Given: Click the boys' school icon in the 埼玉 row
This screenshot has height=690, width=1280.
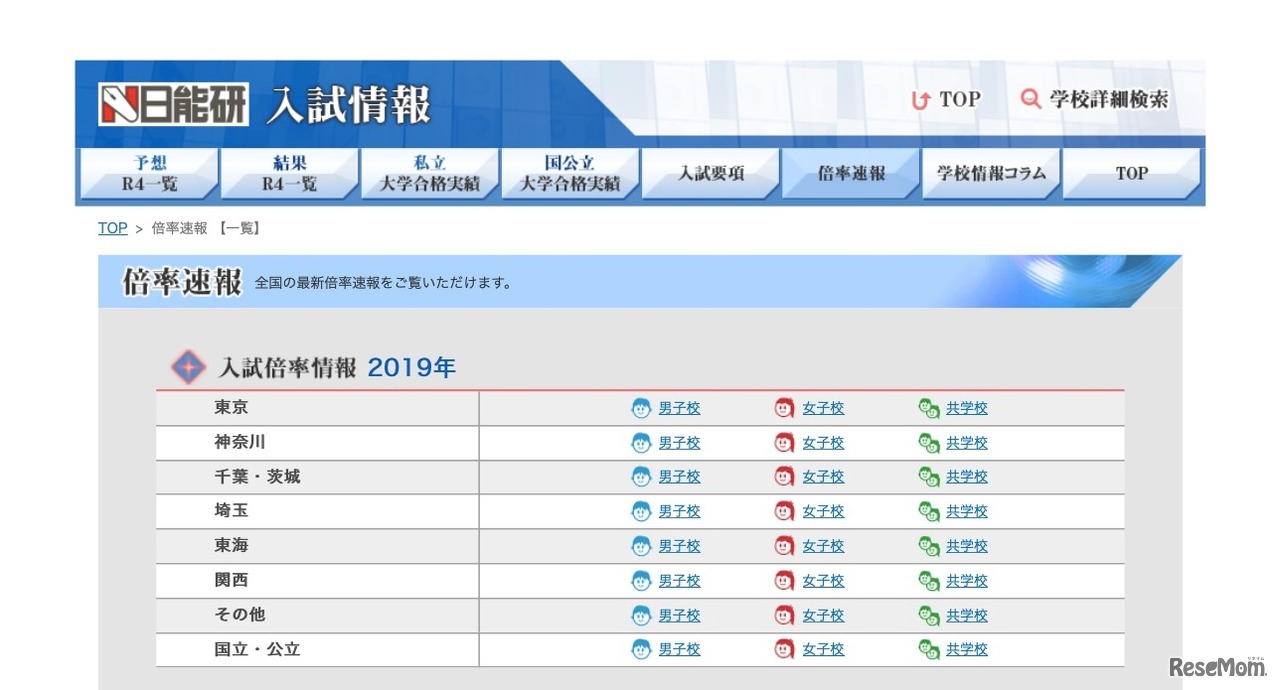Looking at the screenshot, I should pos(641,511).
